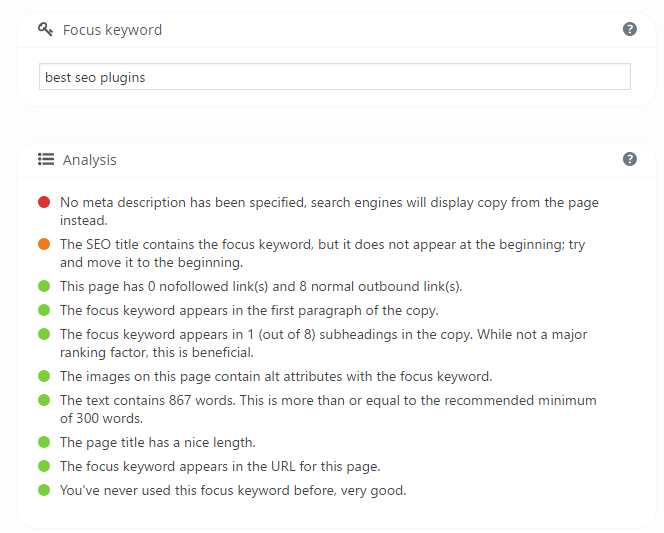Click green dot for alt attributes result
This screenshot has height=533, width=664.
click(44, 376)
